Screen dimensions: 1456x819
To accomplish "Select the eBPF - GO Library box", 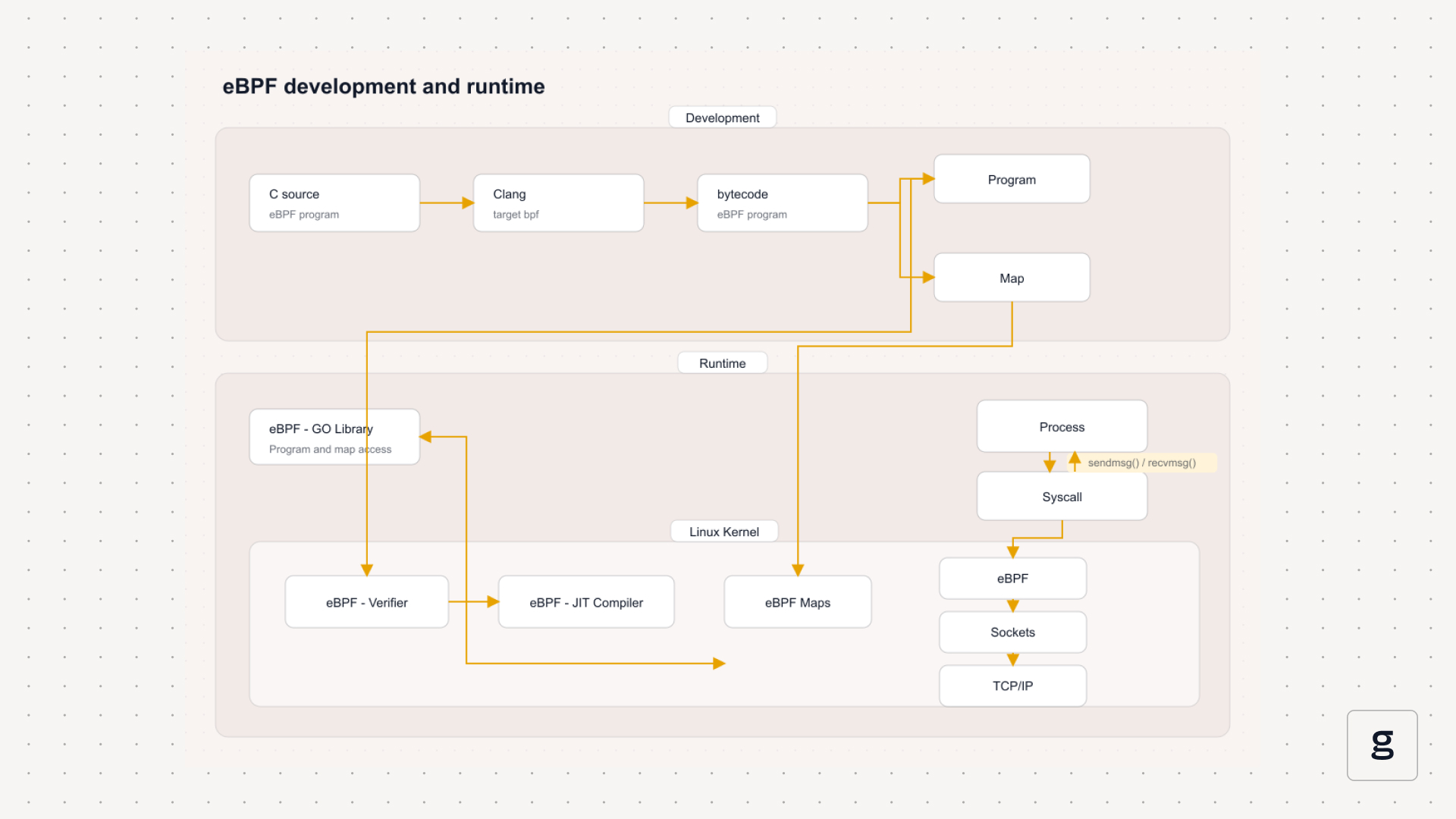I will 334,438.
